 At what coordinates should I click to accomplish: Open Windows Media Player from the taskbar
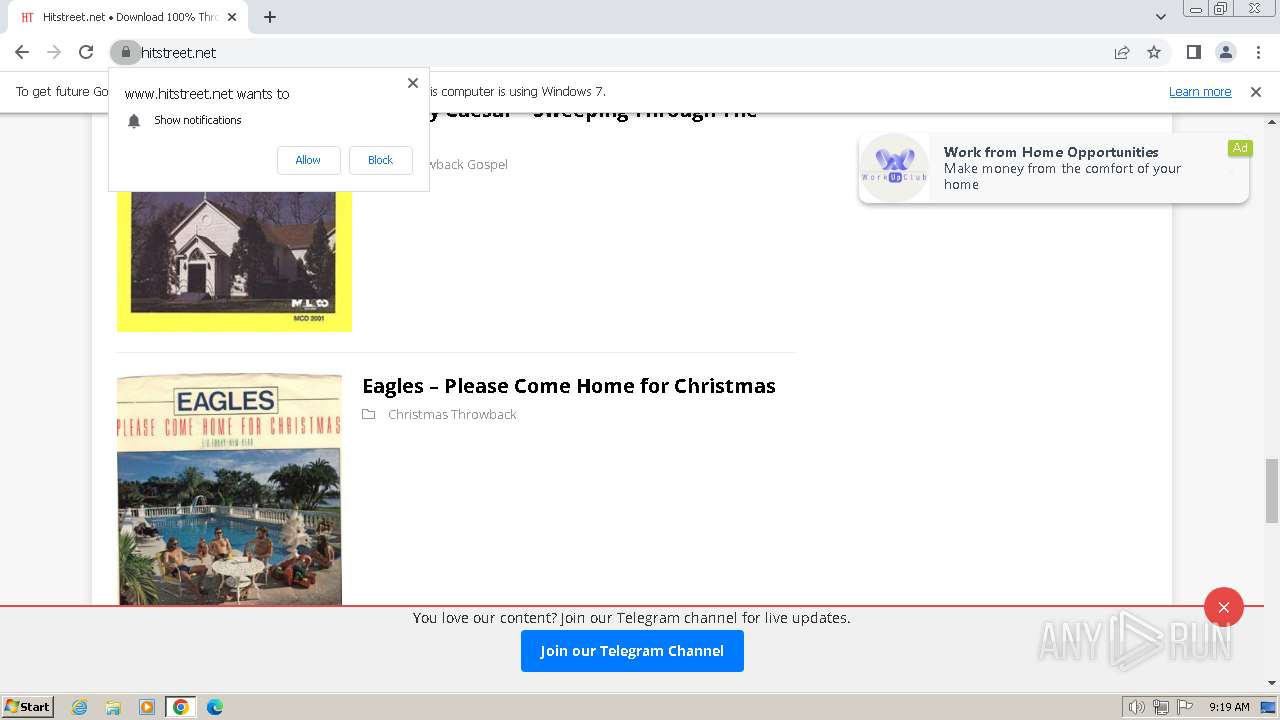(x=147, y=707)
